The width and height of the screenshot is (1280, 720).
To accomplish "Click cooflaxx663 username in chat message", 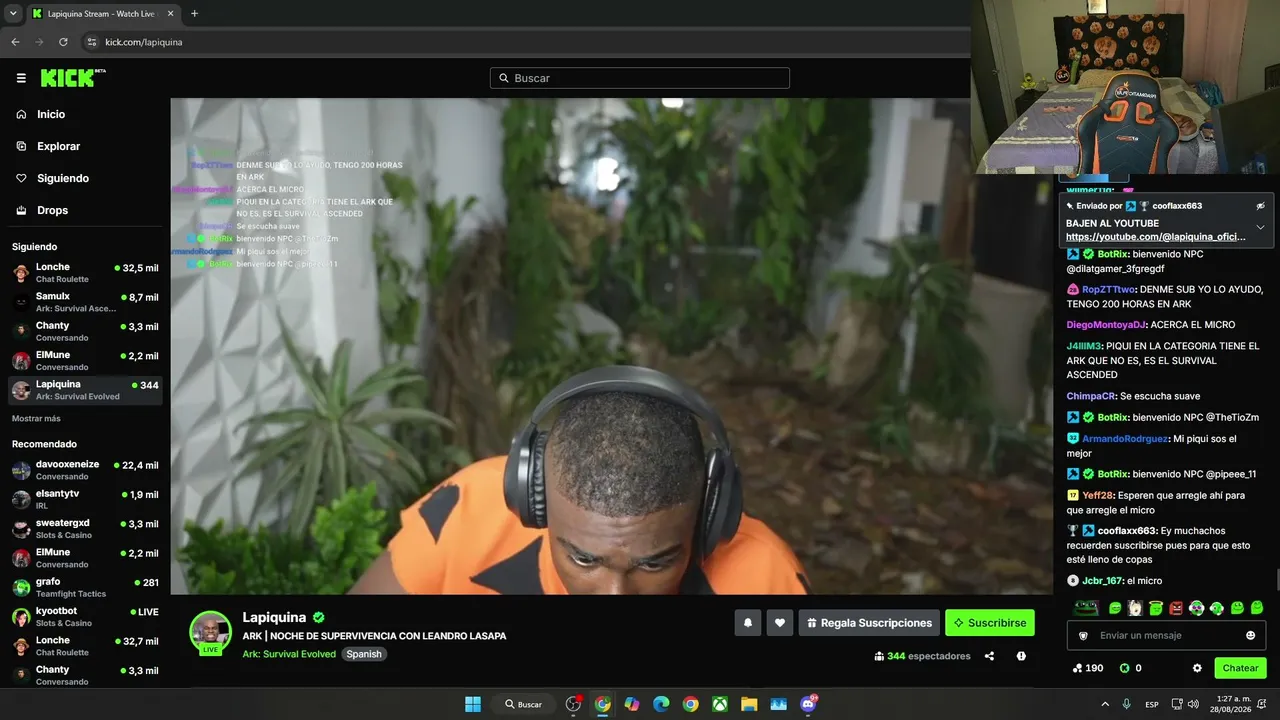I will click(1127, 531).
